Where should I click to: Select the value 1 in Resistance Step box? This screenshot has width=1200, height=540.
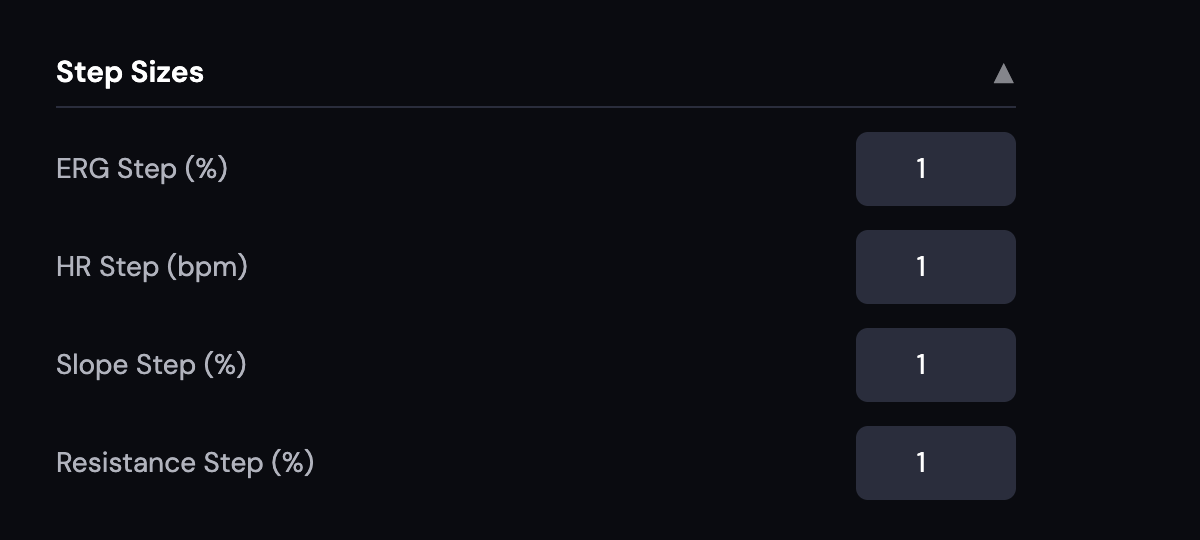[x=921, y=463]
